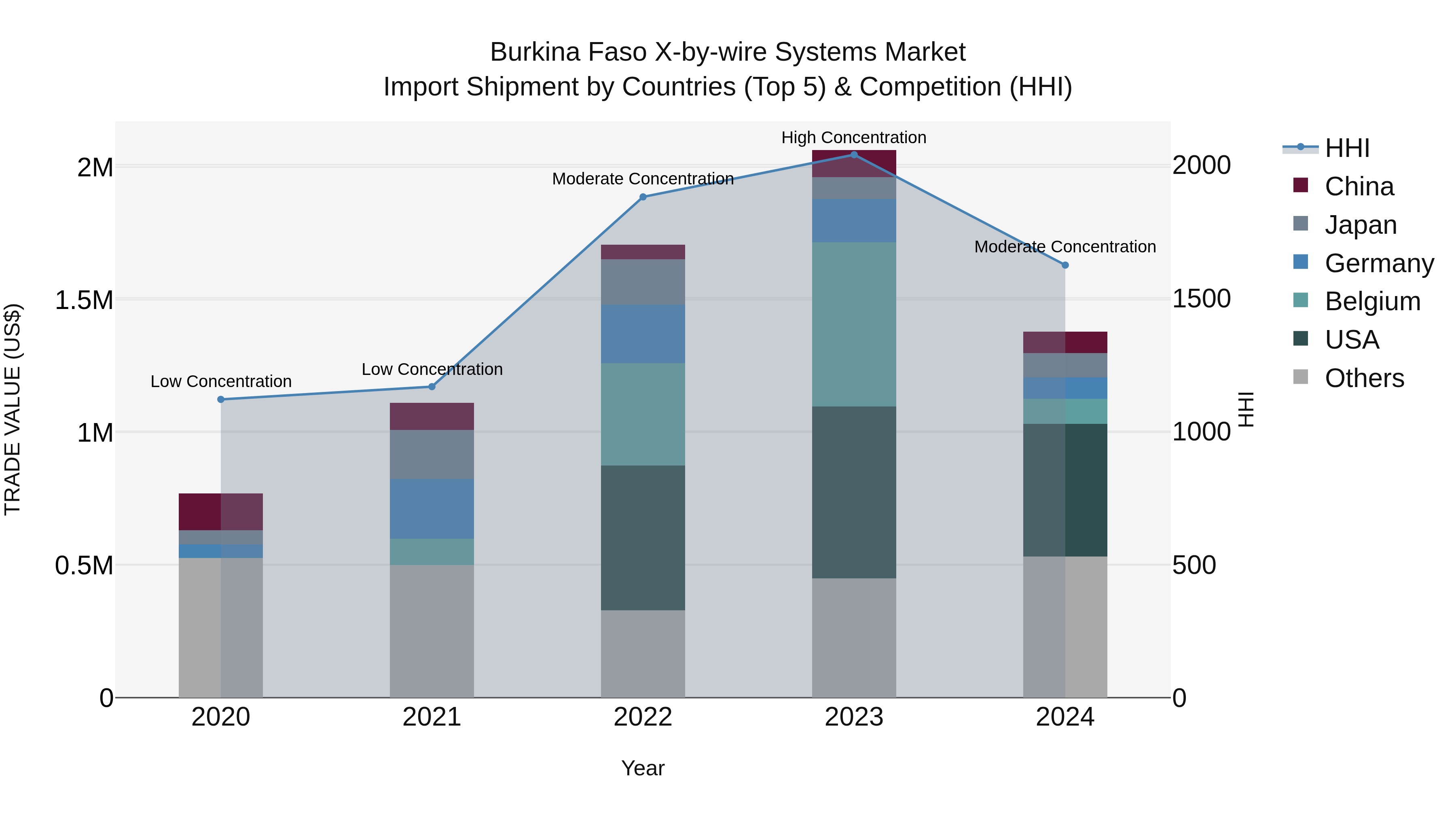The width and height of the screenshot is (1456, 819).
Task: Select the China segment in the 2020 bar
Action: click(221, 512)
